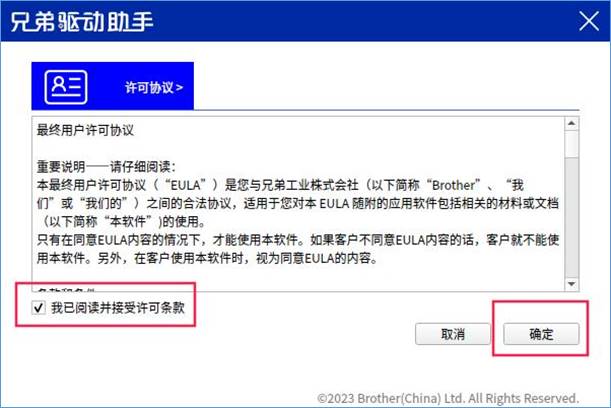Untick the 我已阅读并接受许可条款 checkbox
The image size is (611, 408).
(38, 308)
